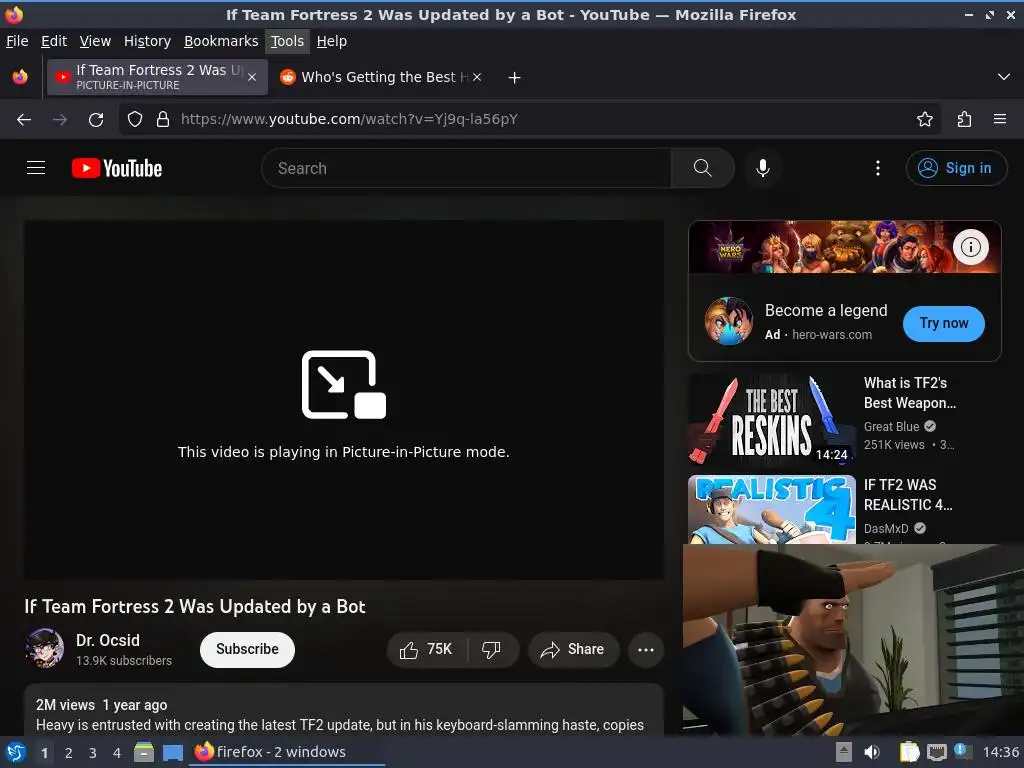Open the Firefox View icon in the tab strip
Screen dimensions: 1024x768
pyautogui.click(x=20, y=77)
